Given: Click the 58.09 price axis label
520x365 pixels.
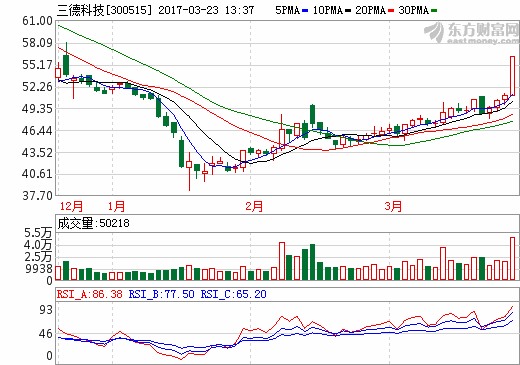Looking at the screenshot, I should (x=37, y=43).
